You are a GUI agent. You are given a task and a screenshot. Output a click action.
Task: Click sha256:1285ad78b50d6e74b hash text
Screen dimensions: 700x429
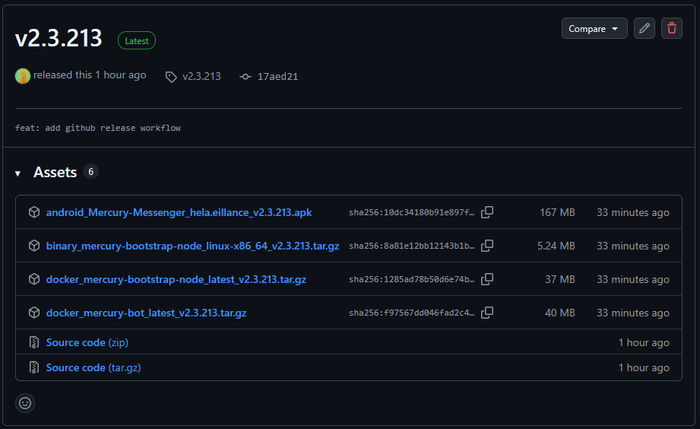411,279
